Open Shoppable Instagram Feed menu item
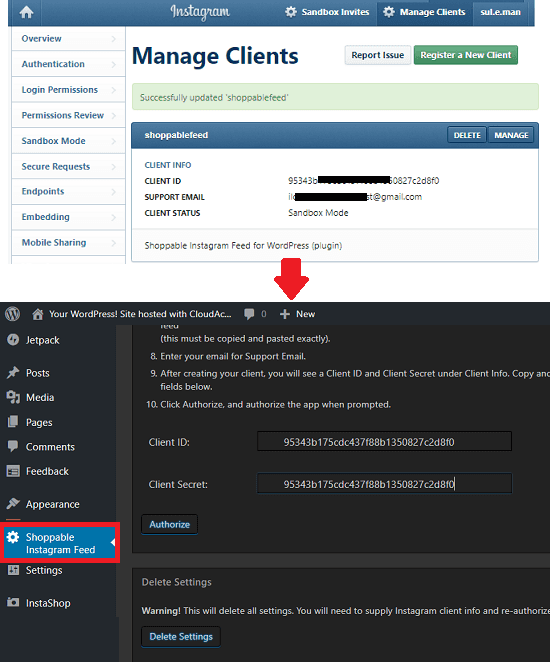The image size is (550, 664). 60,543
